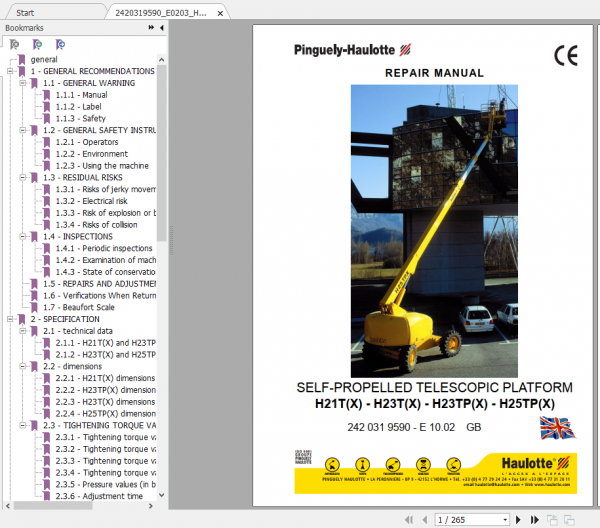The width and height of the screenshot is (600, 528).
Task: Go to the next page button
Action: tap(518, 520)
